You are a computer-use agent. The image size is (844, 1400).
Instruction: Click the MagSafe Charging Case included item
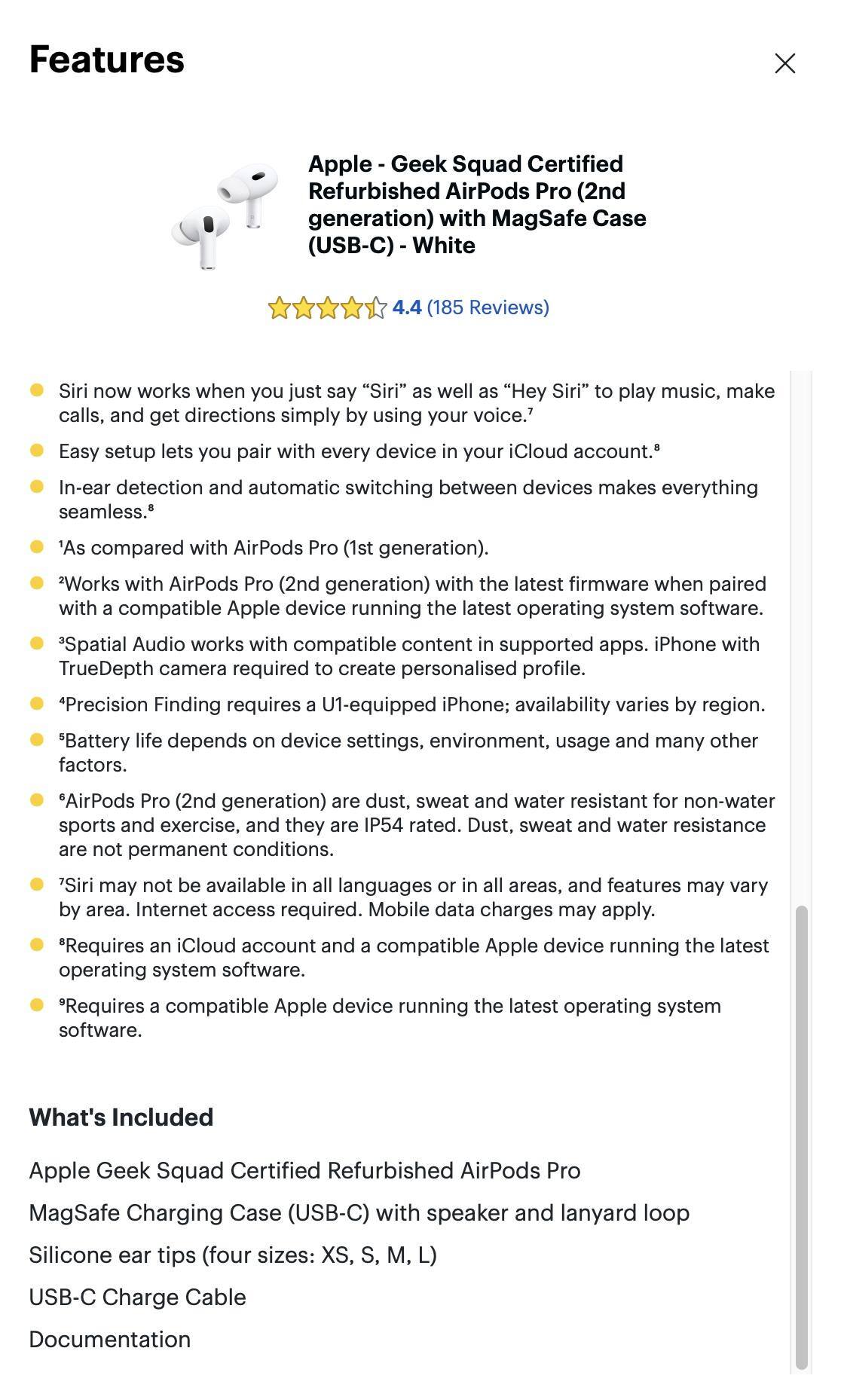[359, 1212]
